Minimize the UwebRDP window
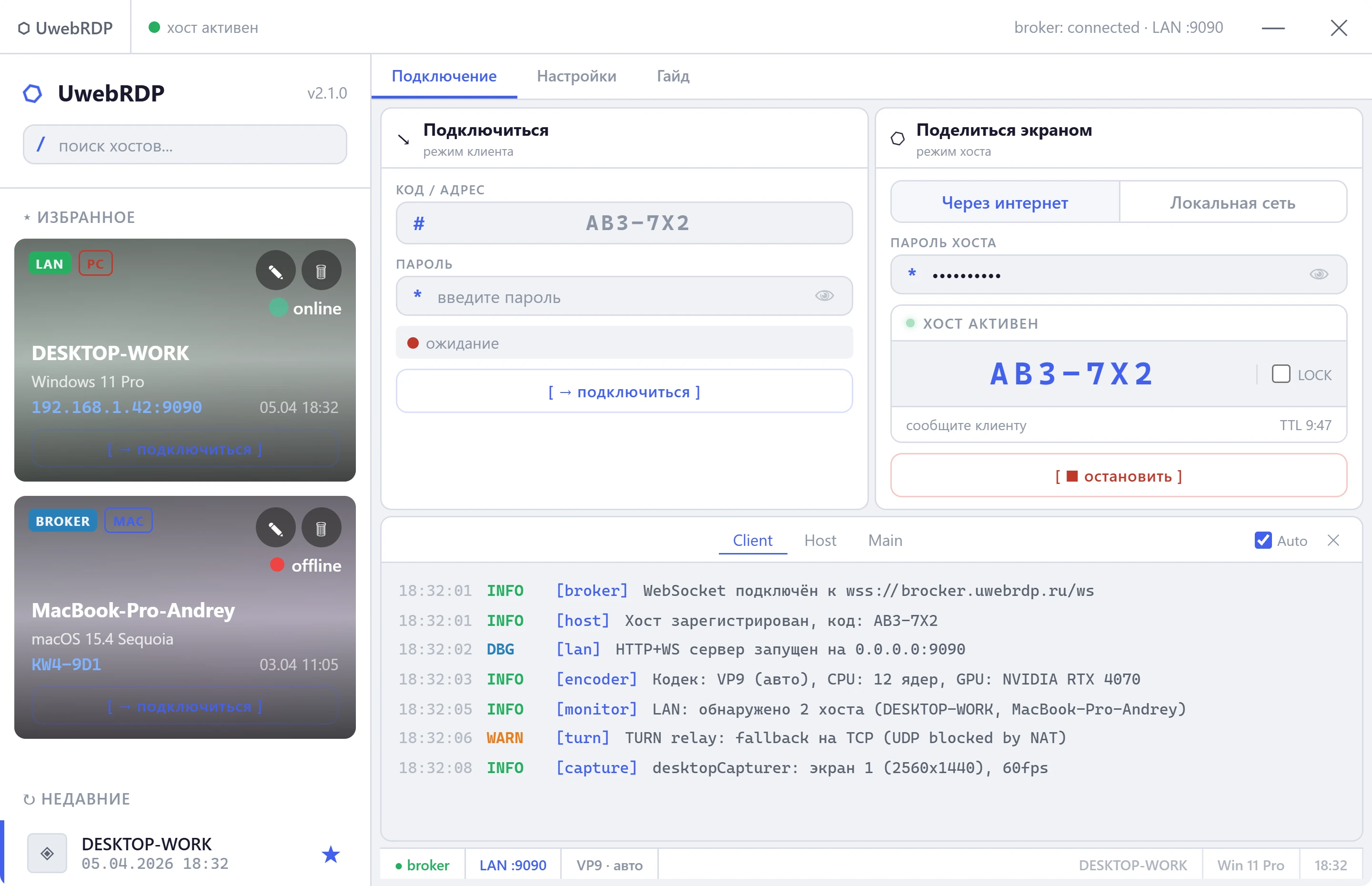The image size is (1372, 886). pyautogui.click(x=1272, y=28)
